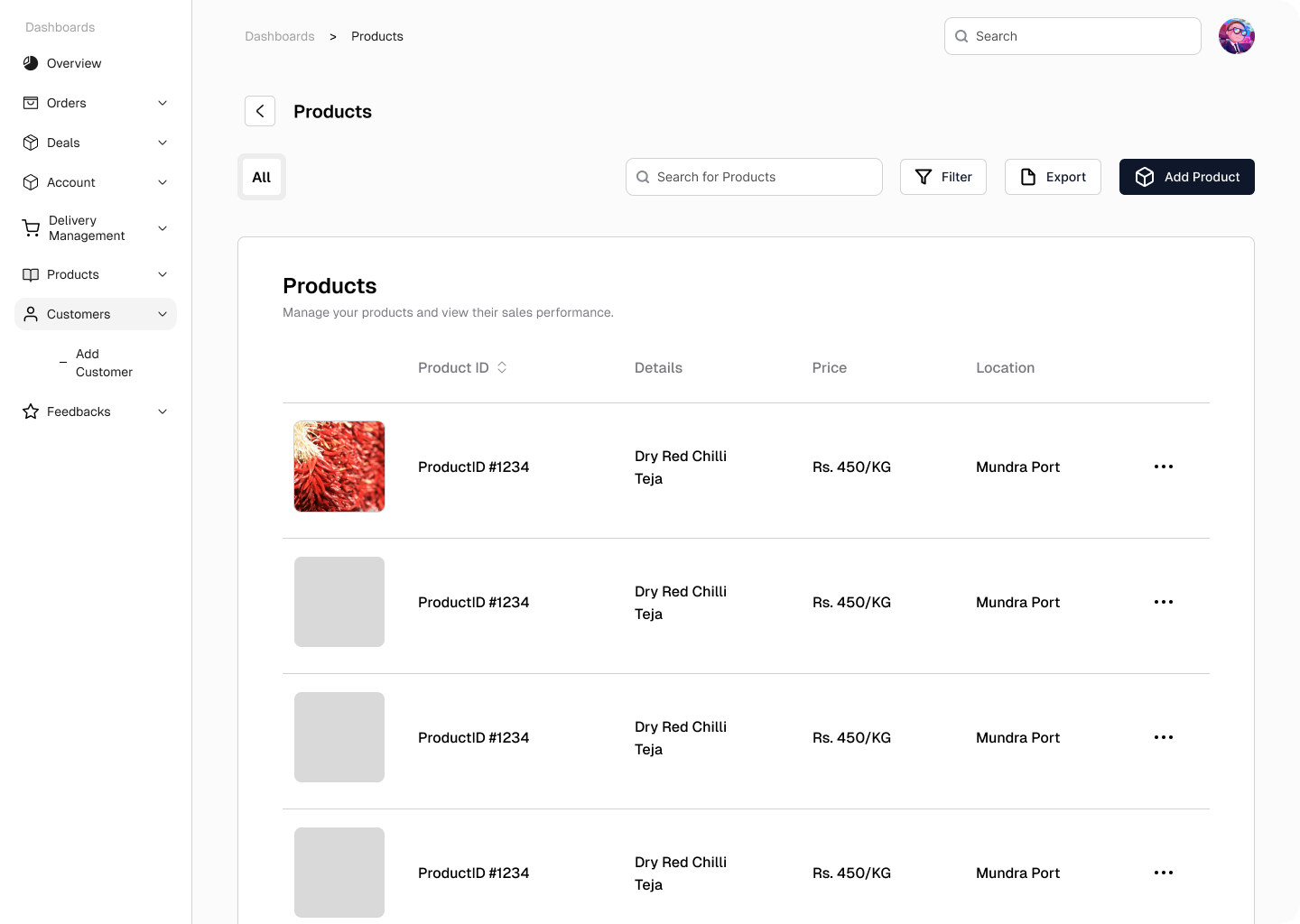
Task: Select the Deals package icon
Action: 30,143
